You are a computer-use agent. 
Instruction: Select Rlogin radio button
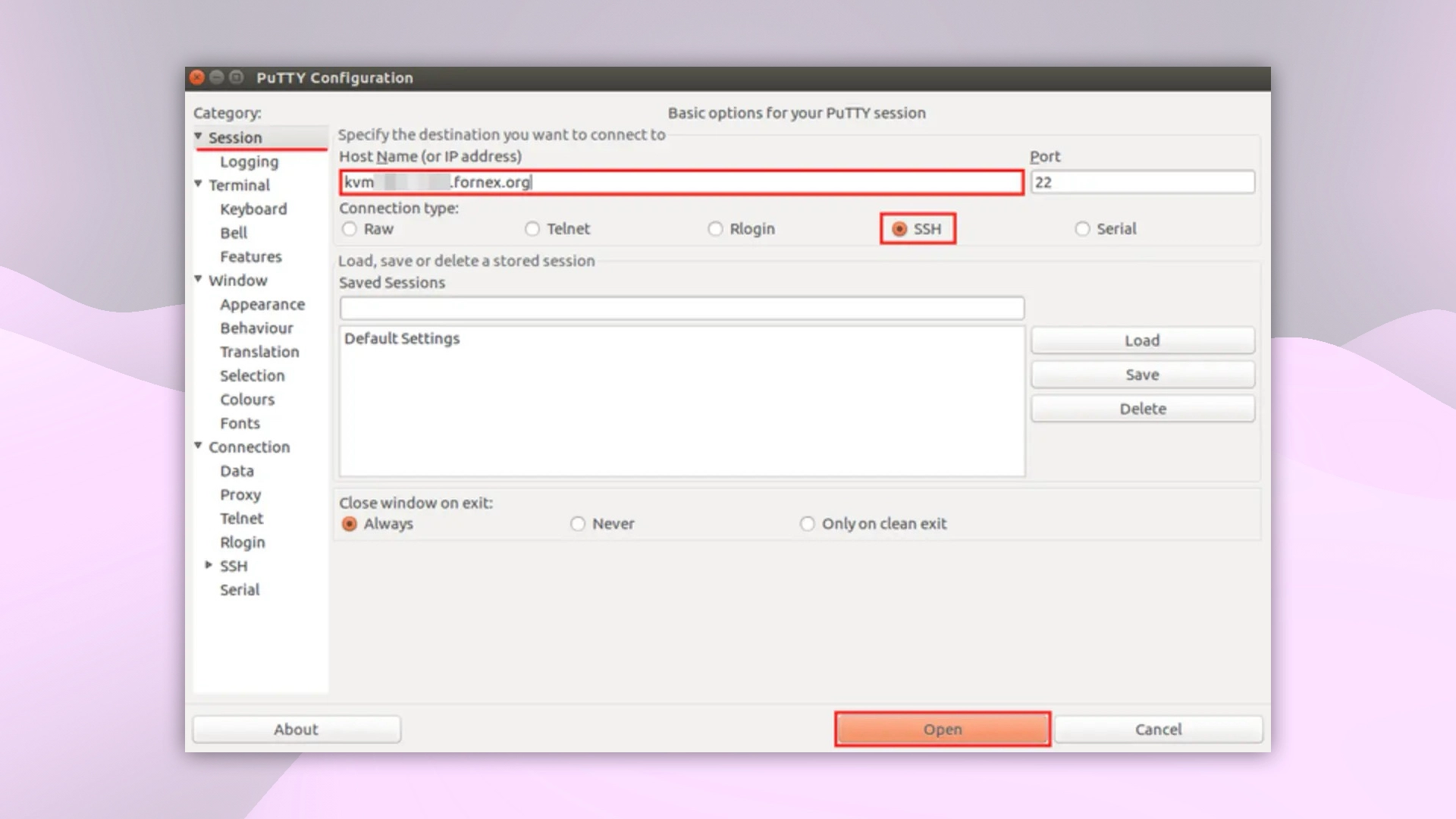coord(715,229)
